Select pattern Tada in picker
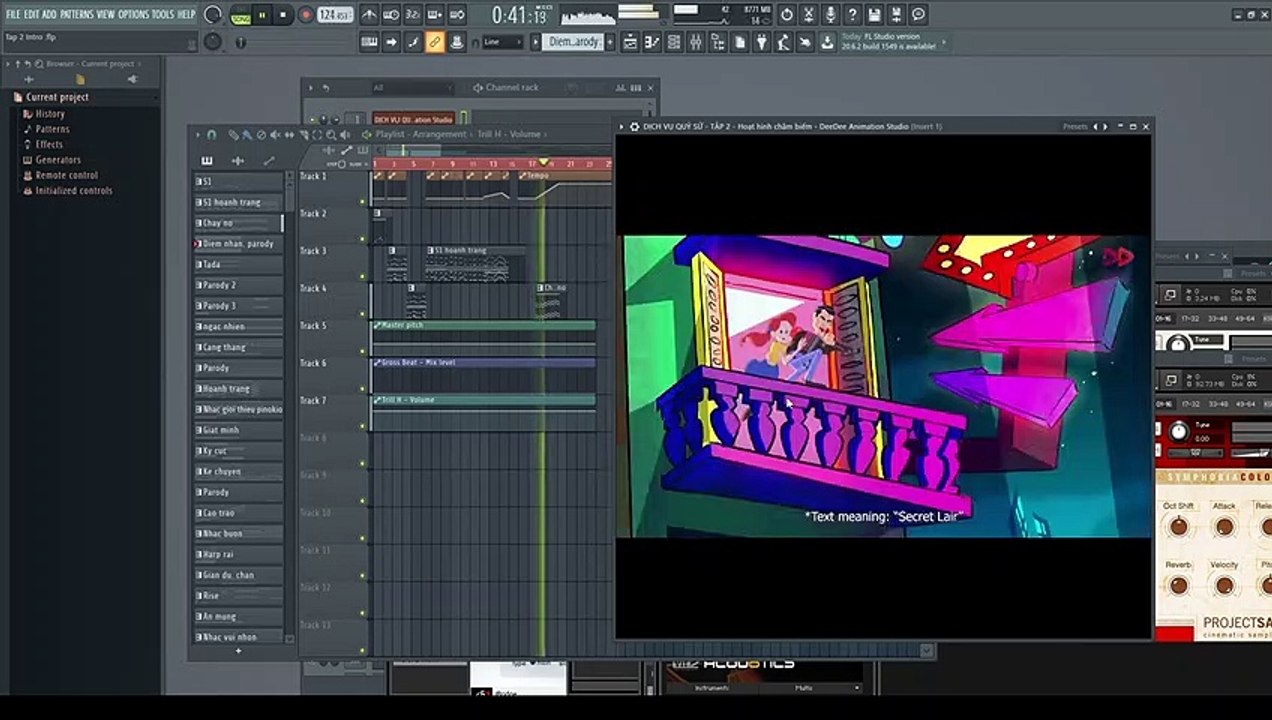1272x720 pixels. click(x=238, y=264)
